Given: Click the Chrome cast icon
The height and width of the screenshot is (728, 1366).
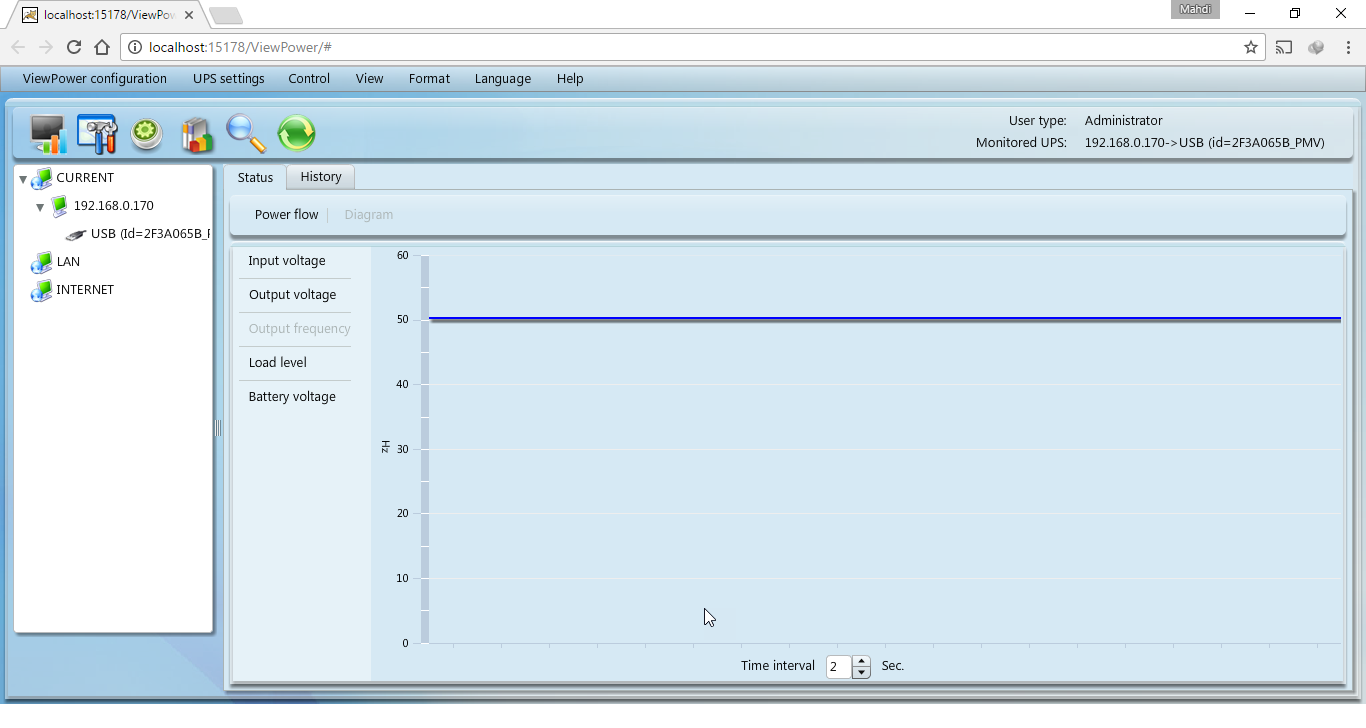Looking at the screenshot, I should [1284, 47].
